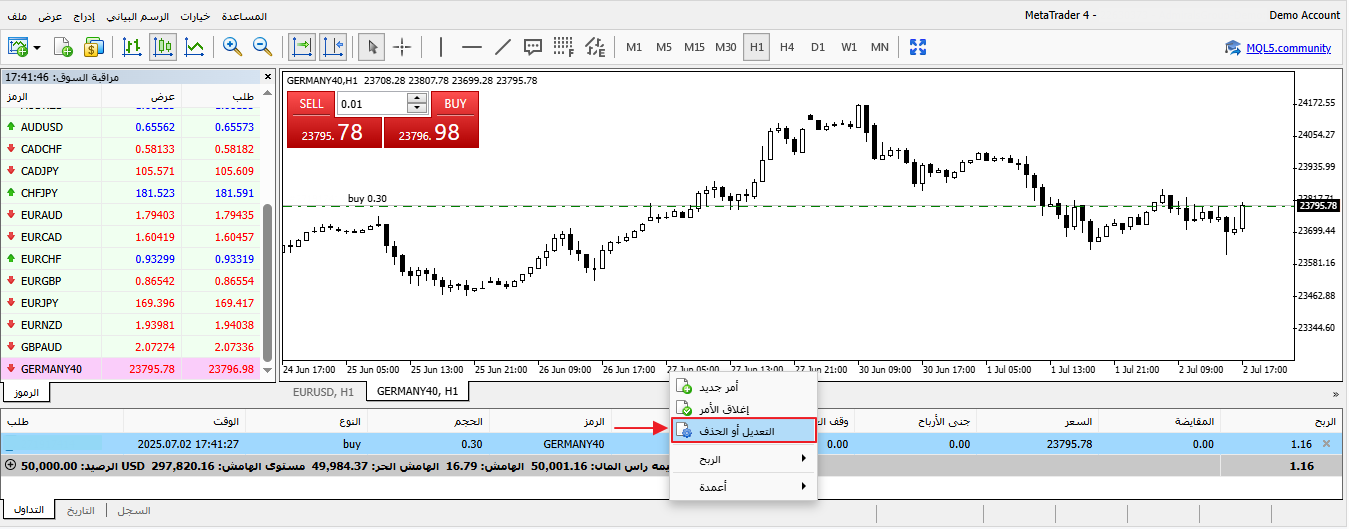Select the 'الرموز' tab in market watch
The height and width of the screenshot is (529, 1349).
pos(26,392)
